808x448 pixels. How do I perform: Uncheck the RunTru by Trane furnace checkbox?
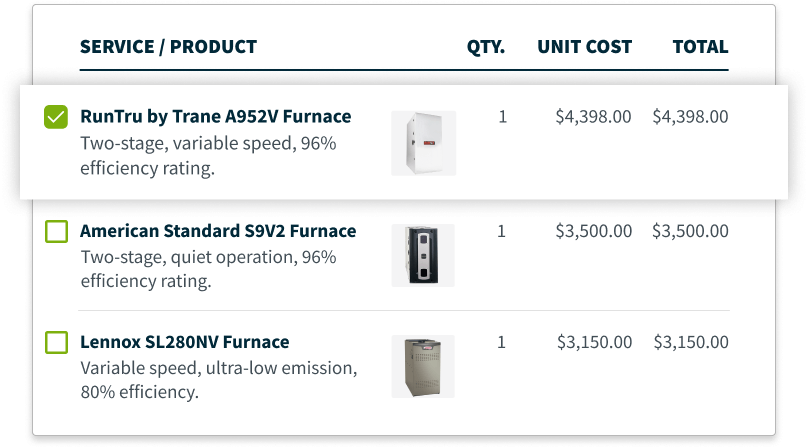(56, 117)
